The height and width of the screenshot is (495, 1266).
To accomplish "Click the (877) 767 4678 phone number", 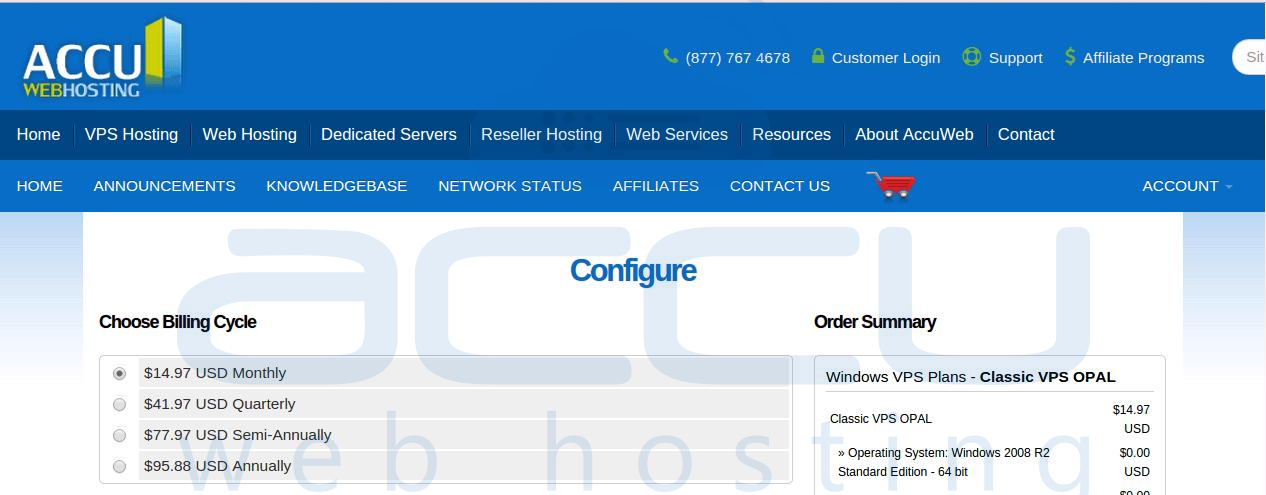I will (x=738, y=58).
